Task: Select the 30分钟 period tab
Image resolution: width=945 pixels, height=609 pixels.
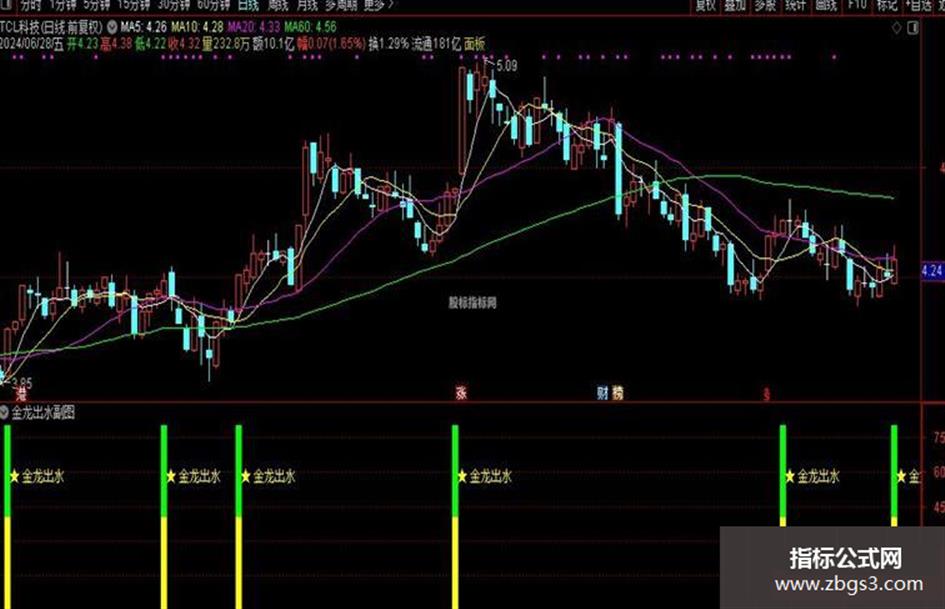Action: click(x=174, y=5)
